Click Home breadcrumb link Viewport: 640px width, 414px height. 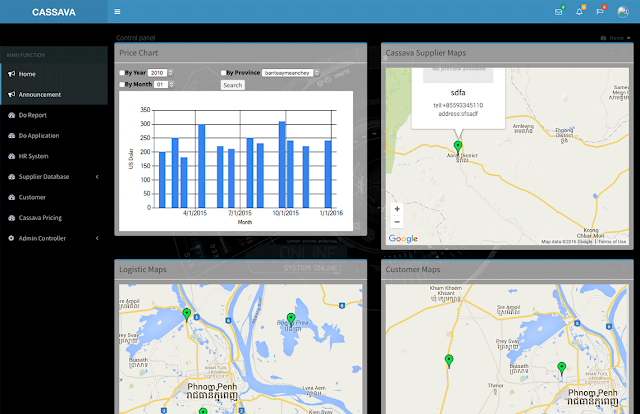click(616, 38)
